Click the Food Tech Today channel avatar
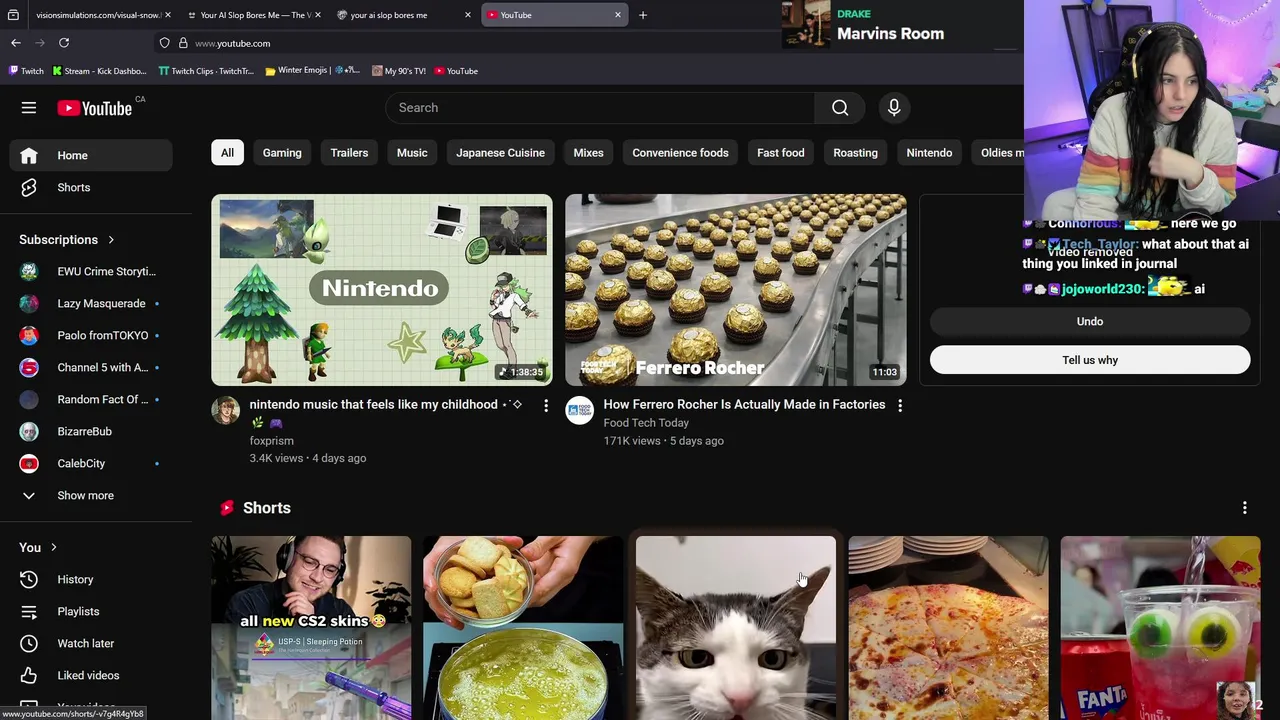The image size is (1280, 720). [x=580, y=410]
